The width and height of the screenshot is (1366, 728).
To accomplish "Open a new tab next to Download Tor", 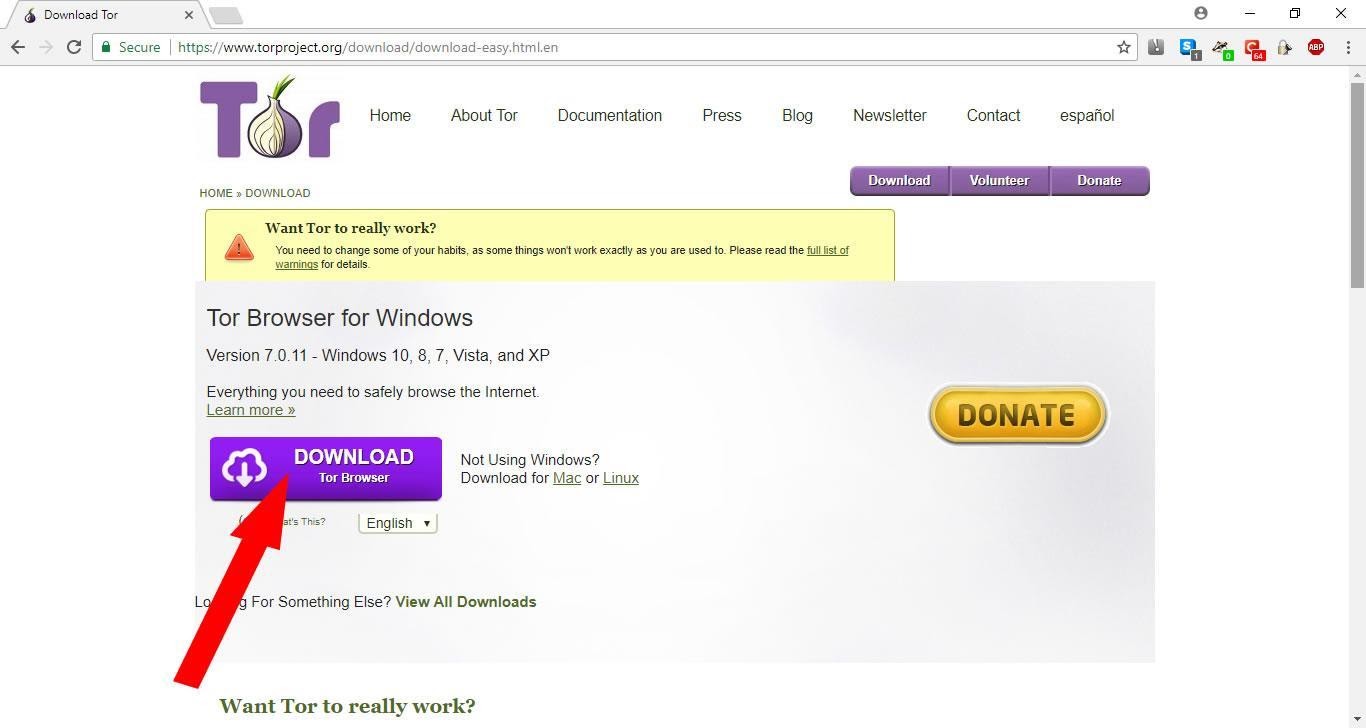I will click(x=226, y=15).
